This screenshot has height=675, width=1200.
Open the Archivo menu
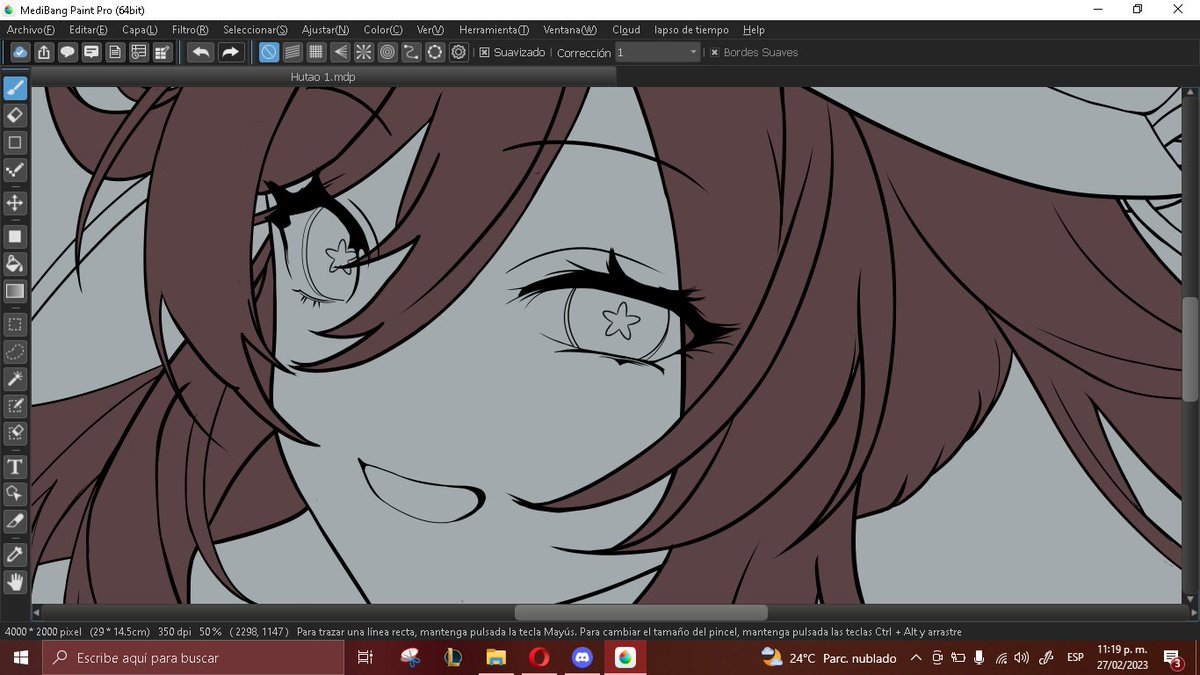tap(30, 30)
